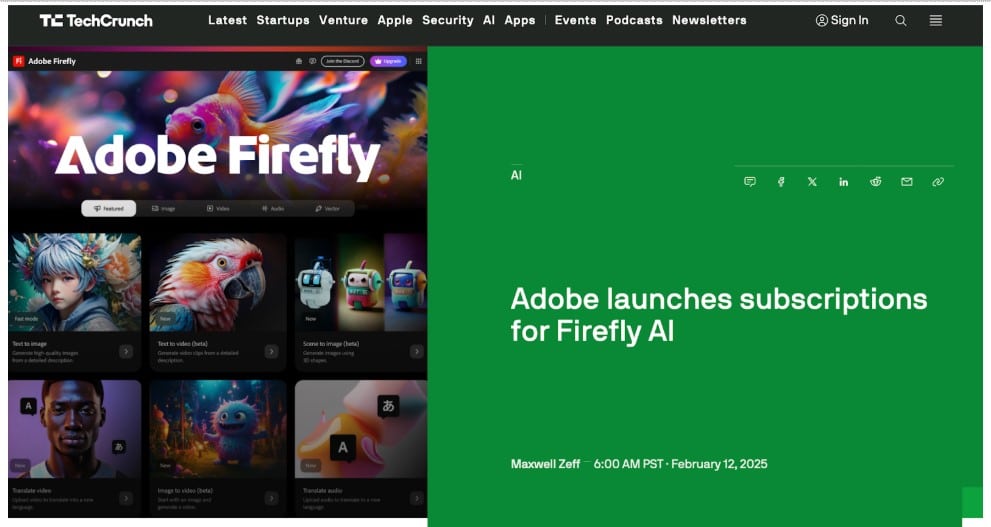
Task: Click the comments icon in share bar
Action: coord(750,182)
